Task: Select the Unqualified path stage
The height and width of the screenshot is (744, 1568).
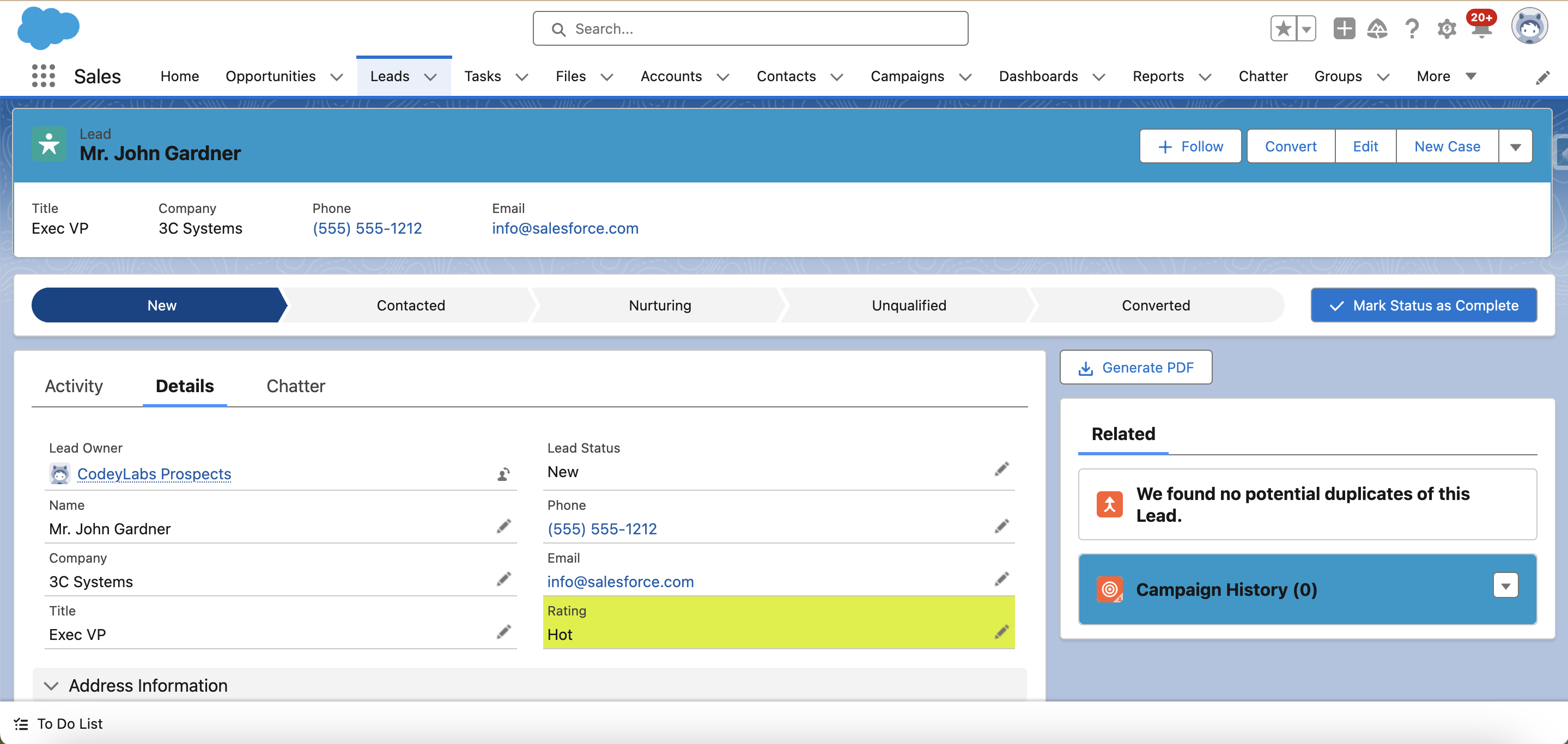Action: click(x=909, y=306)
